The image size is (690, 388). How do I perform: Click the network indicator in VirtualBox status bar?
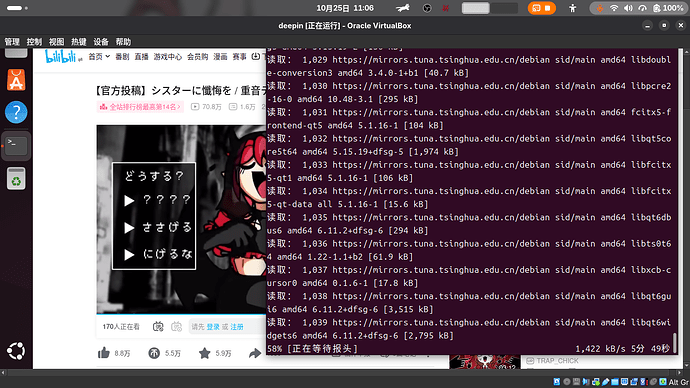tap(596, 382)
